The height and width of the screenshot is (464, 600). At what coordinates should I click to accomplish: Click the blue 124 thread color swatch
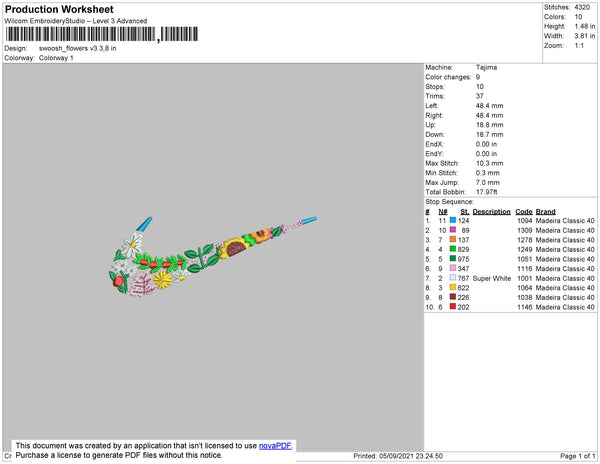453,220
